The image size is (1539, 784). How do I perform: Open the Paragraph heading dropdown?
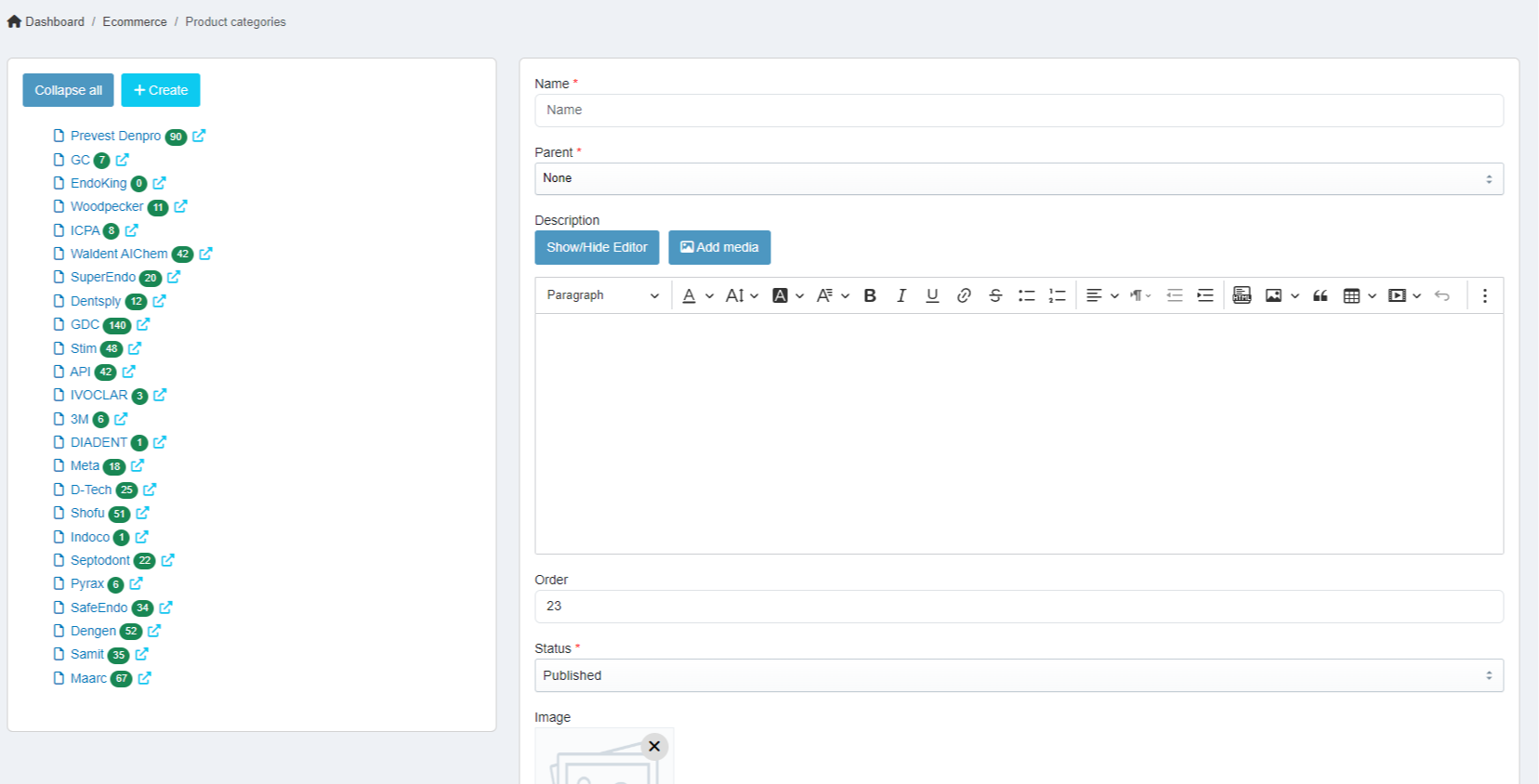[x=602, y=295]
